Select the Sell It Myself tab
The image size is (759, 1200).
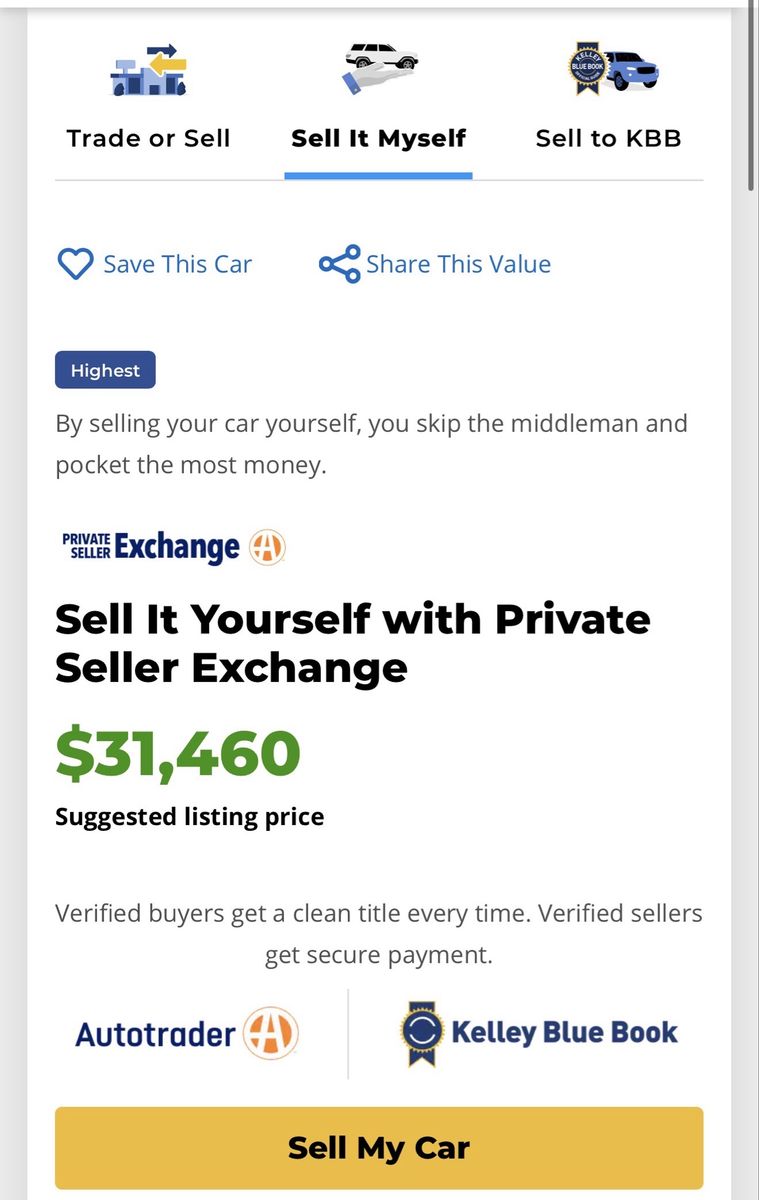tap(378, 138)
